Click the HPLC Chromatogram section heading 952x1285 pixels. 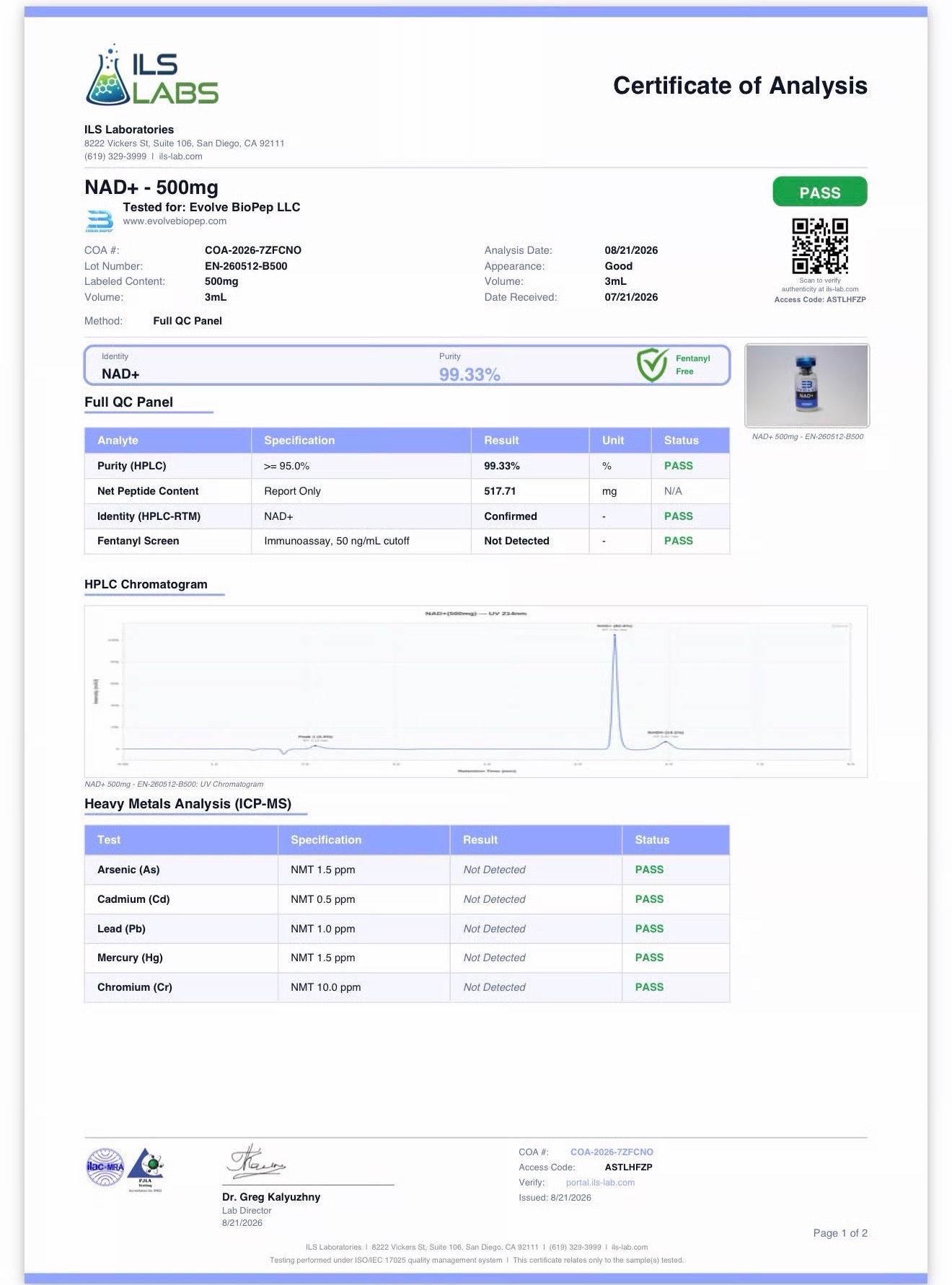tap(146, 585)
